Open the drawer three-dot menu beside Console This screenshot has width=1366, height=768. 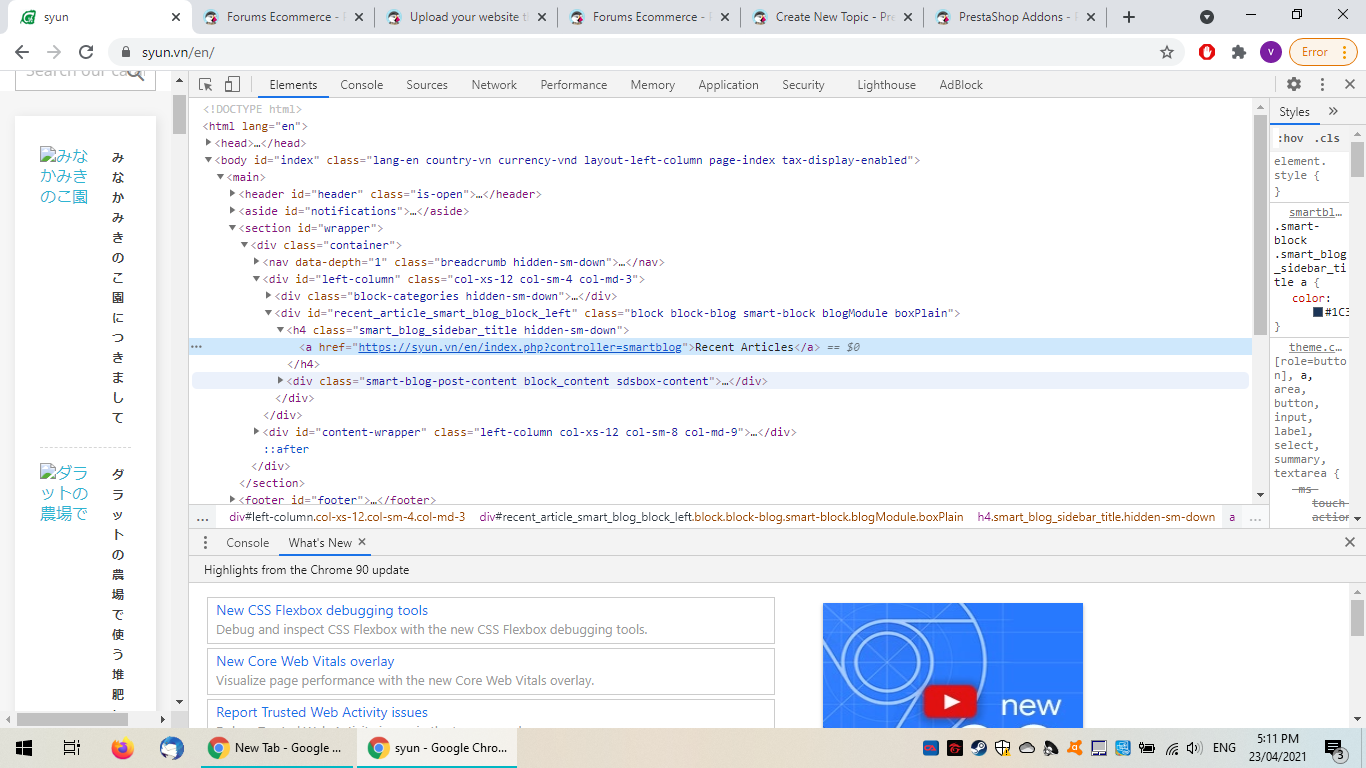pyautogui.click(x=206, y=542)
